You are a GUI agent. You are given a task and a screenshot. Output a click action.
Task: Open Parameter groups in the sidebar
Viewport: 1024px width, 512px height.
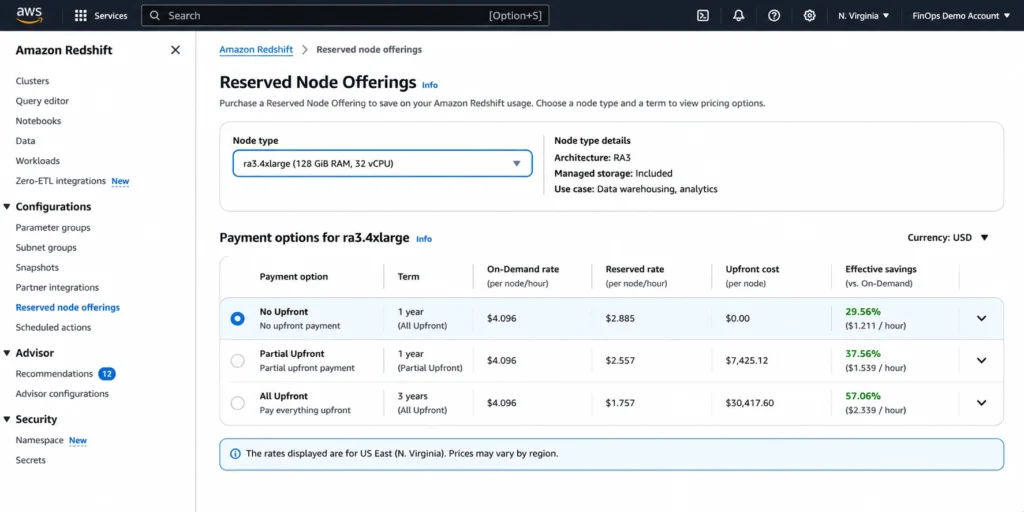(53, 228)
